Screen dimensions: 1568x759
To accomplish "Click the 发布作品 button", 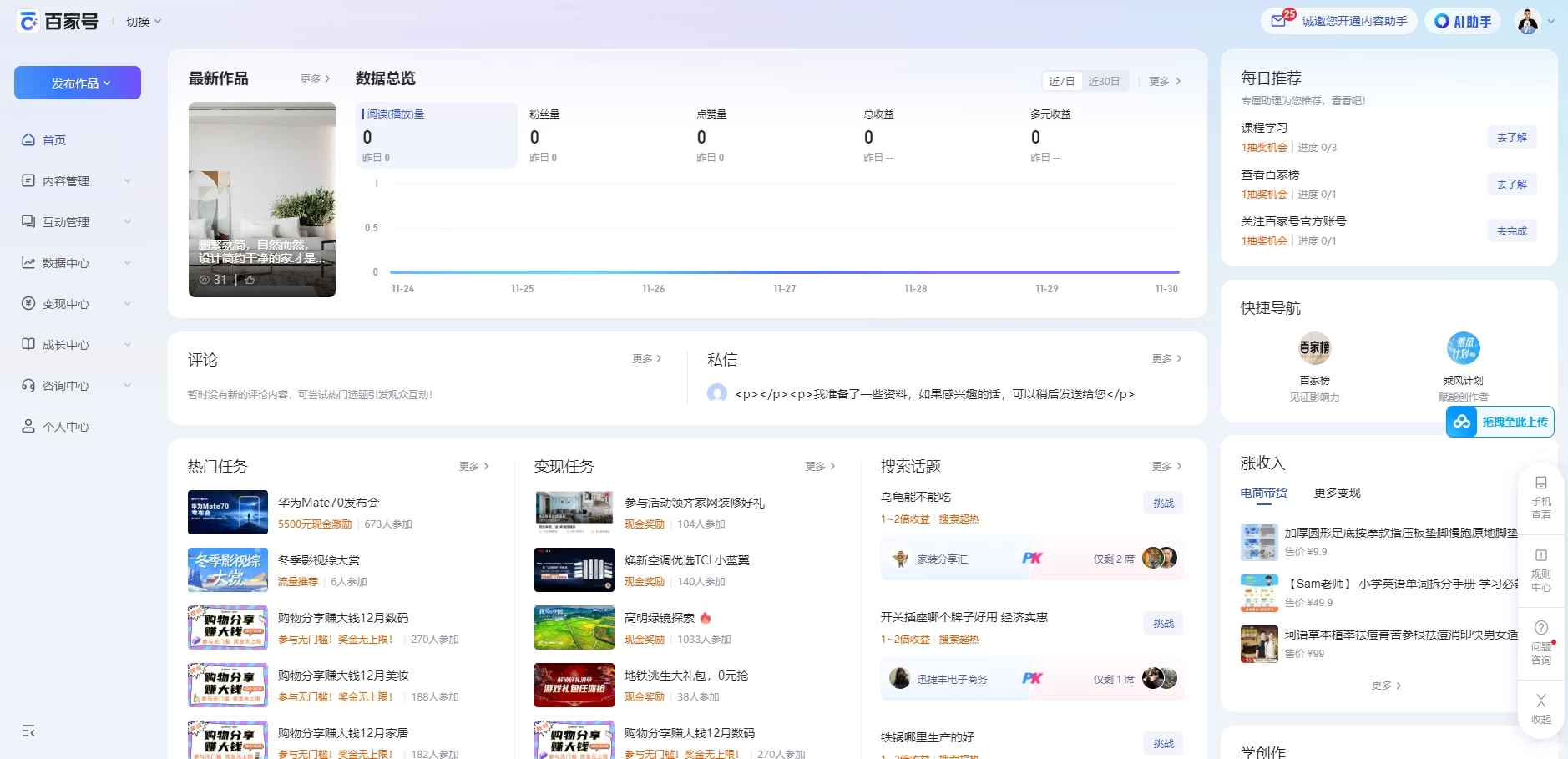I will click(x=77, y=82).
